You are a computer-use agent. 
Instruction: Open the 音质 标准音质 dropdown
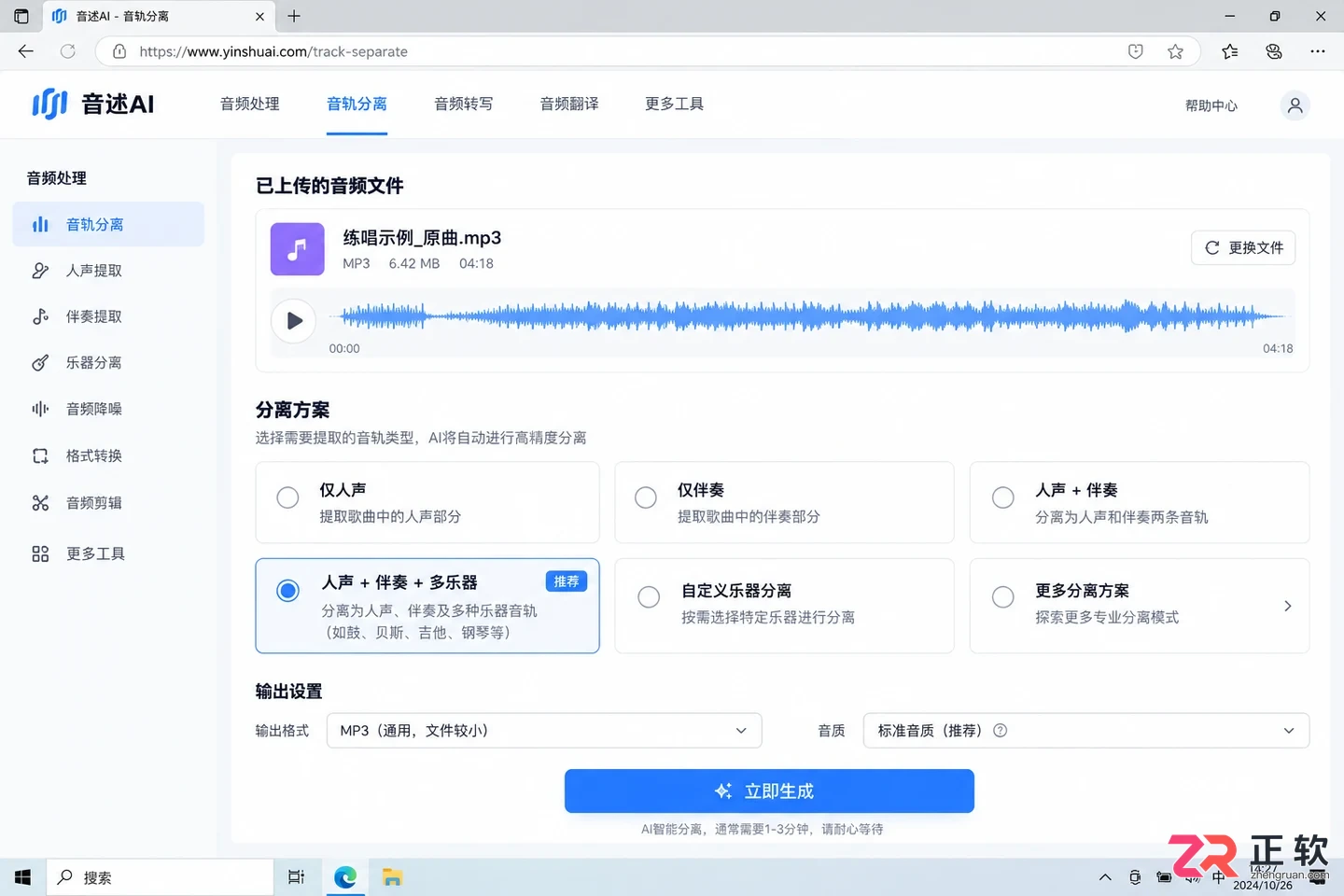coord(1086,731)
